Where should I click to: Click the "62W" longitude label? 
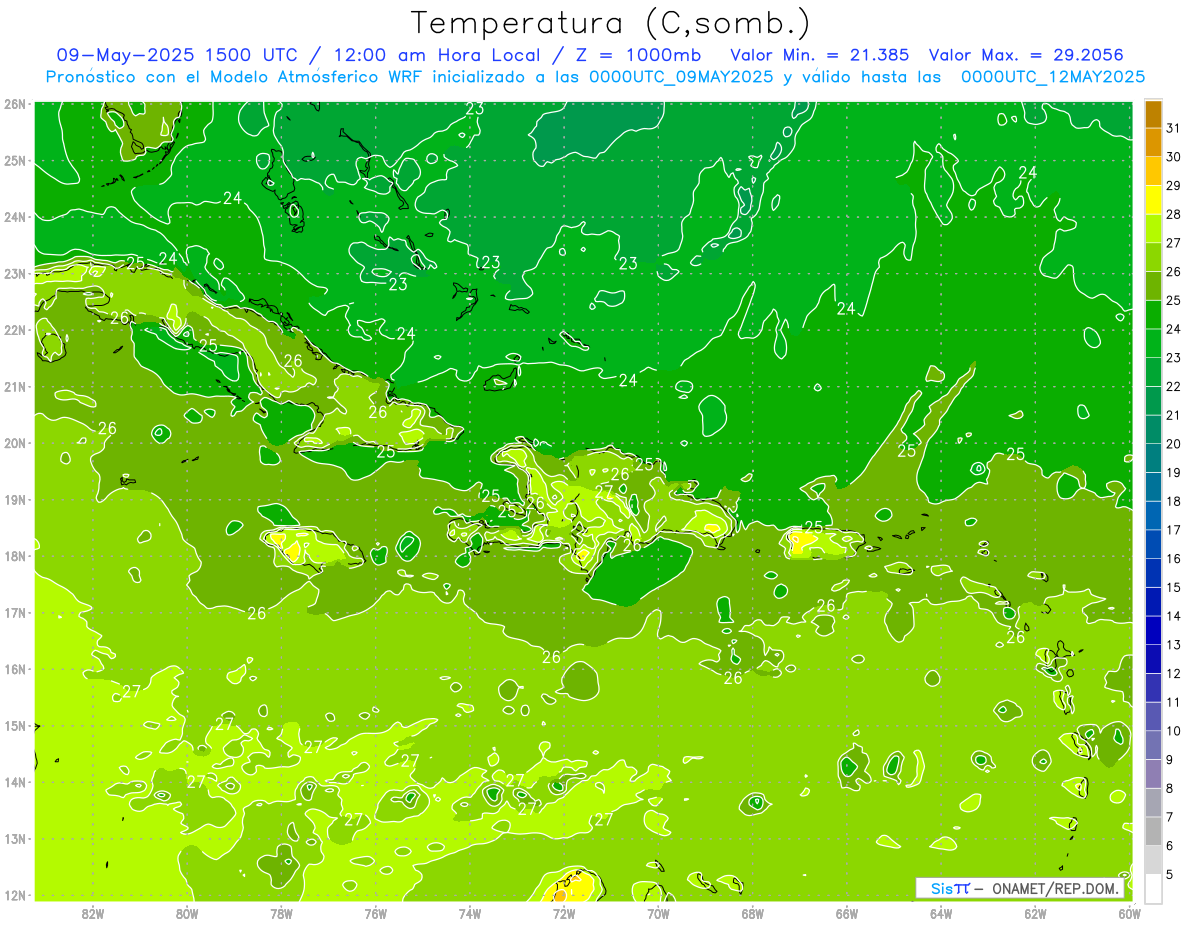click(1035, 913)
